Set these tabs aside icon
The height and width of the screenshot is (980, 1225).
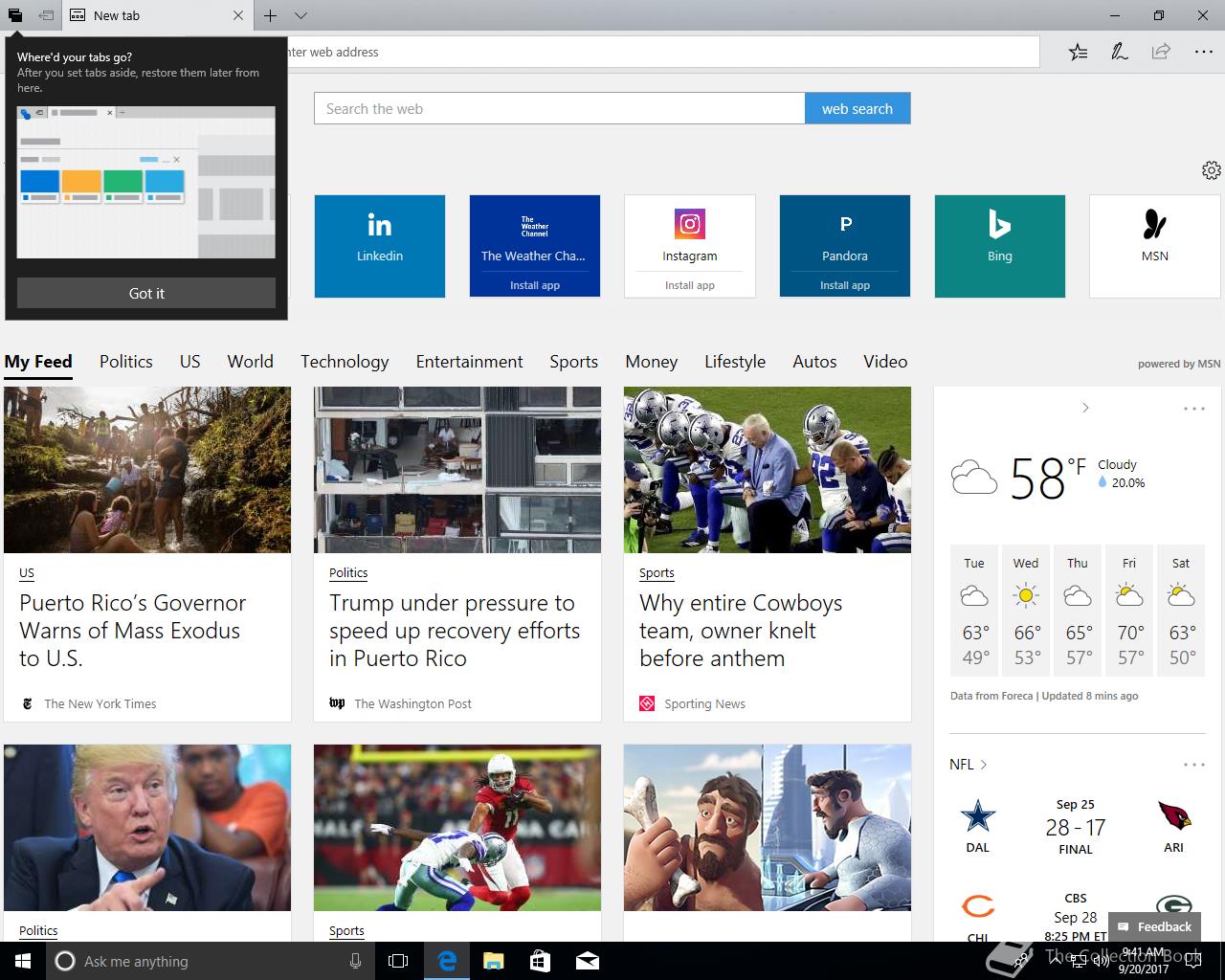click(46, 15)
